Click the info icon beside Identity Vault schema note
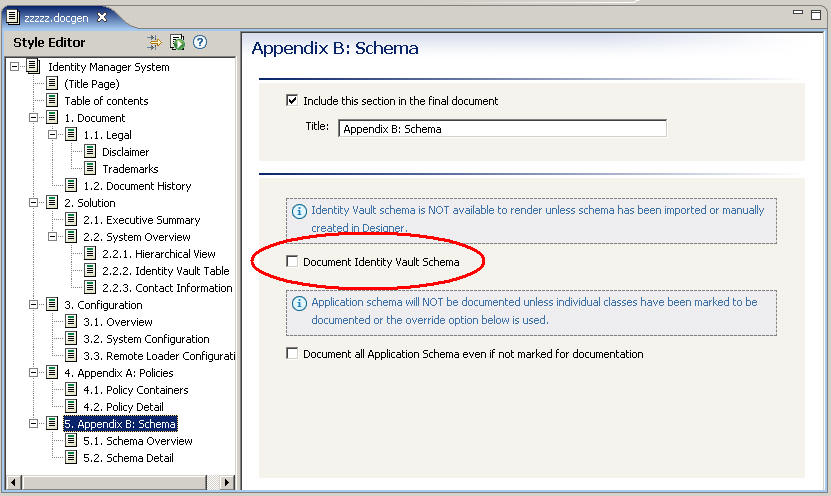831x496 pixels. [x=299, y=211]
